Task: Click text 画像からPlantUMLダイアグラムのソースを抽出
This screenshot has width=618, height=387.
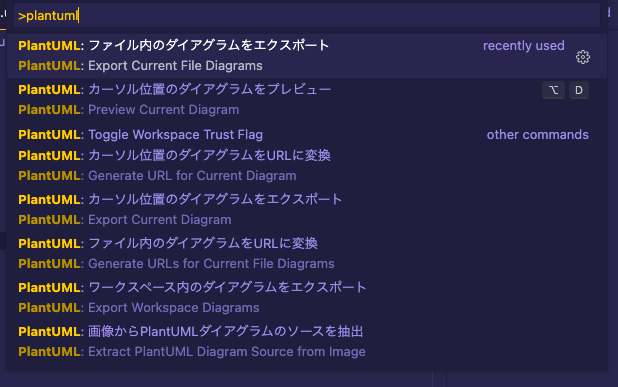Action: 225,331
